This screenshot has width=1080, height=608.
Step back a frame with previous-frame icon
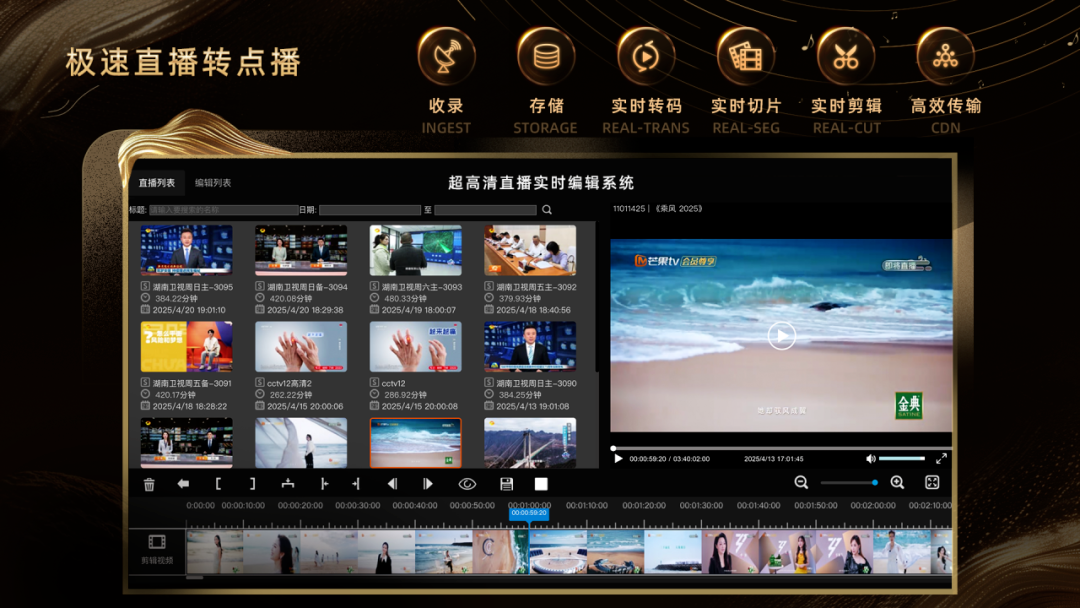point(394,483)
